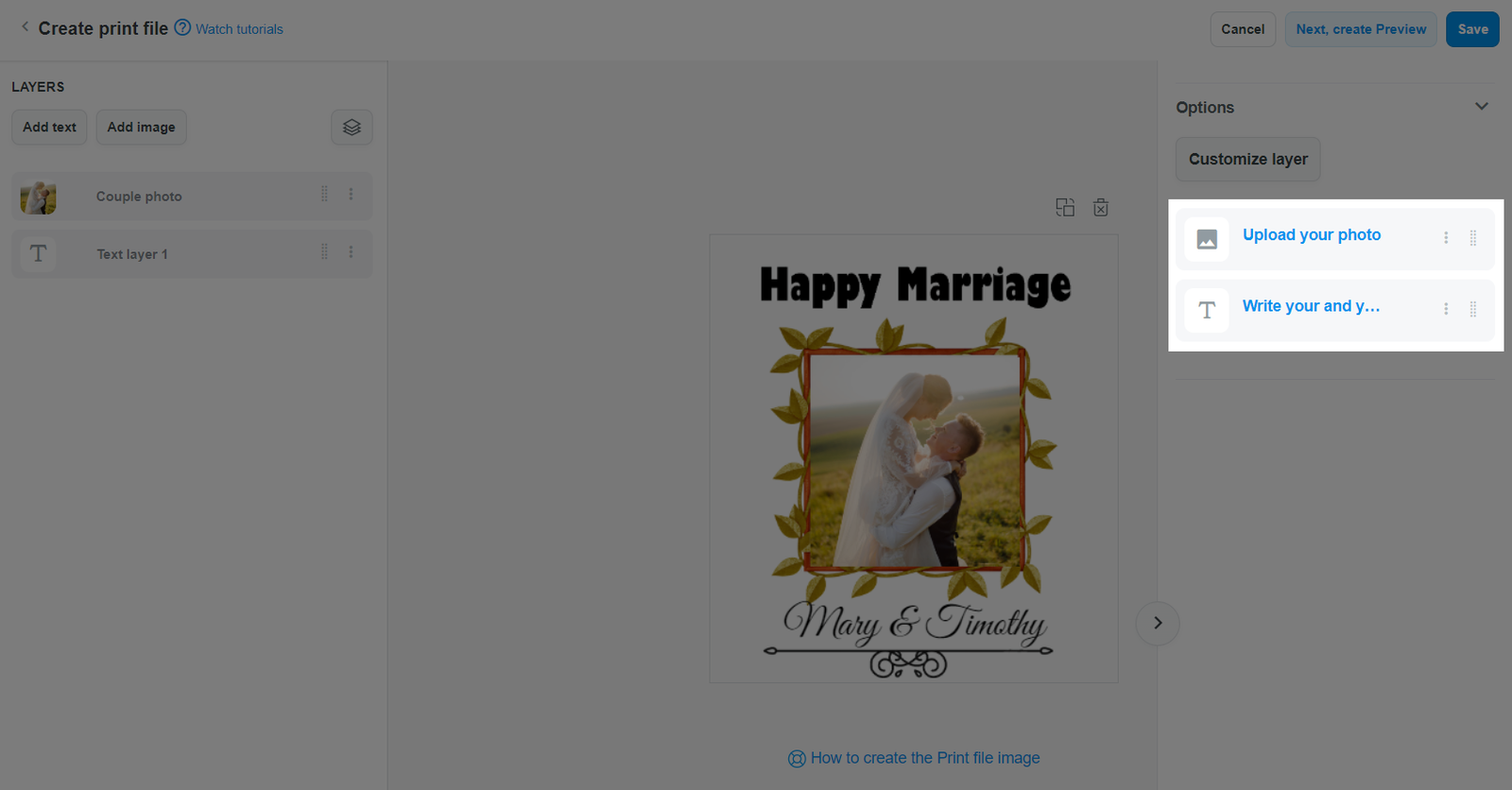Screen dimensions: 1512x790
Task: Click the text icon of Write your and y… option
Action: (1207, 310)
